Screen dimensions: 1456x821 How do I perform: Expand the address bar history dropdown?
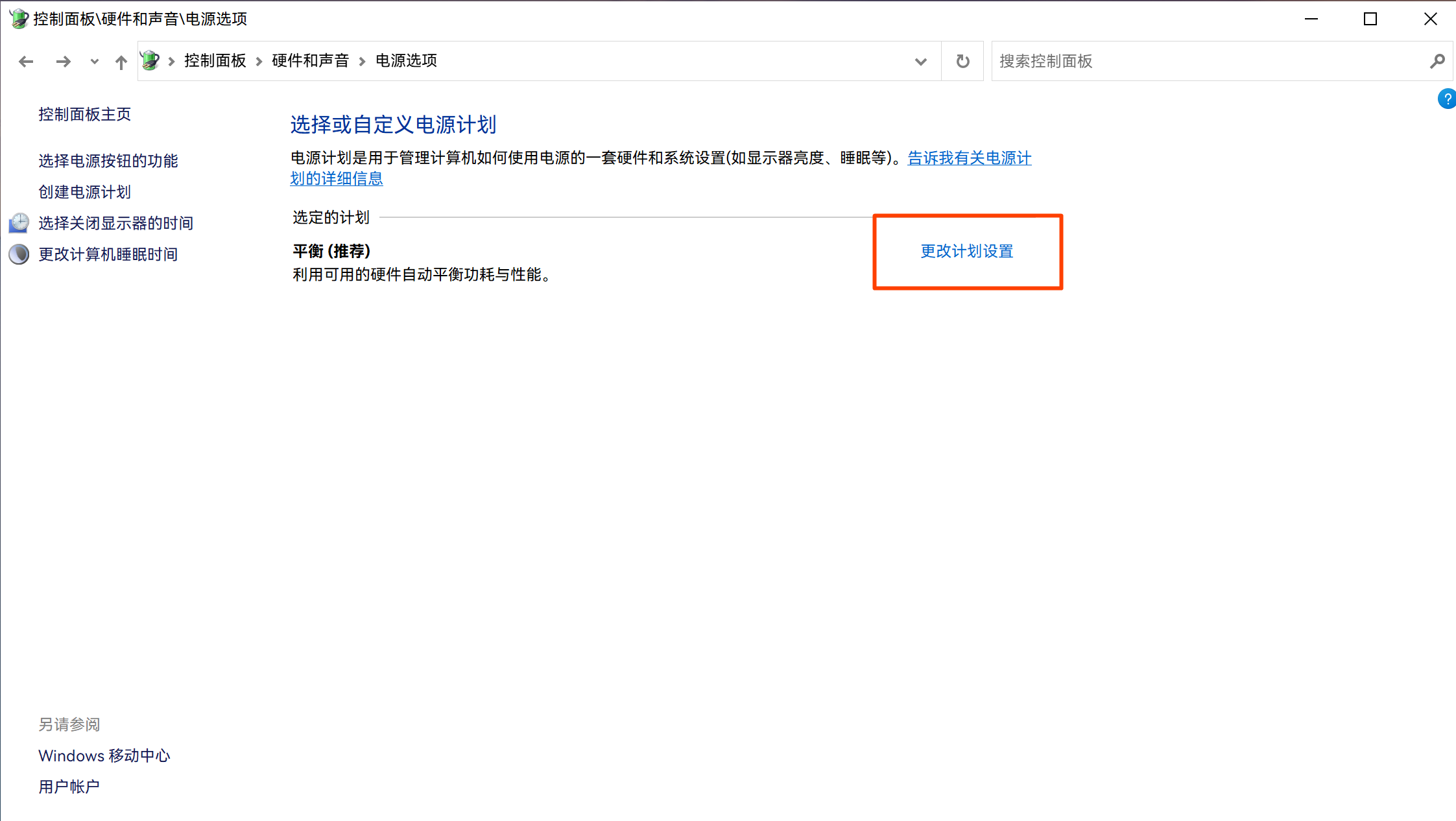coord(920,62)
